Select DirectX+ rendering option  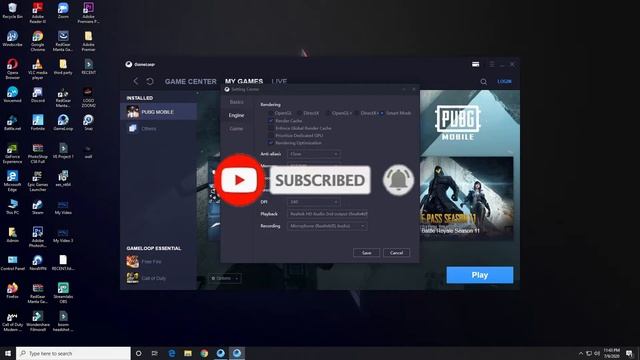pyautogui.click(x=357, y=113)
